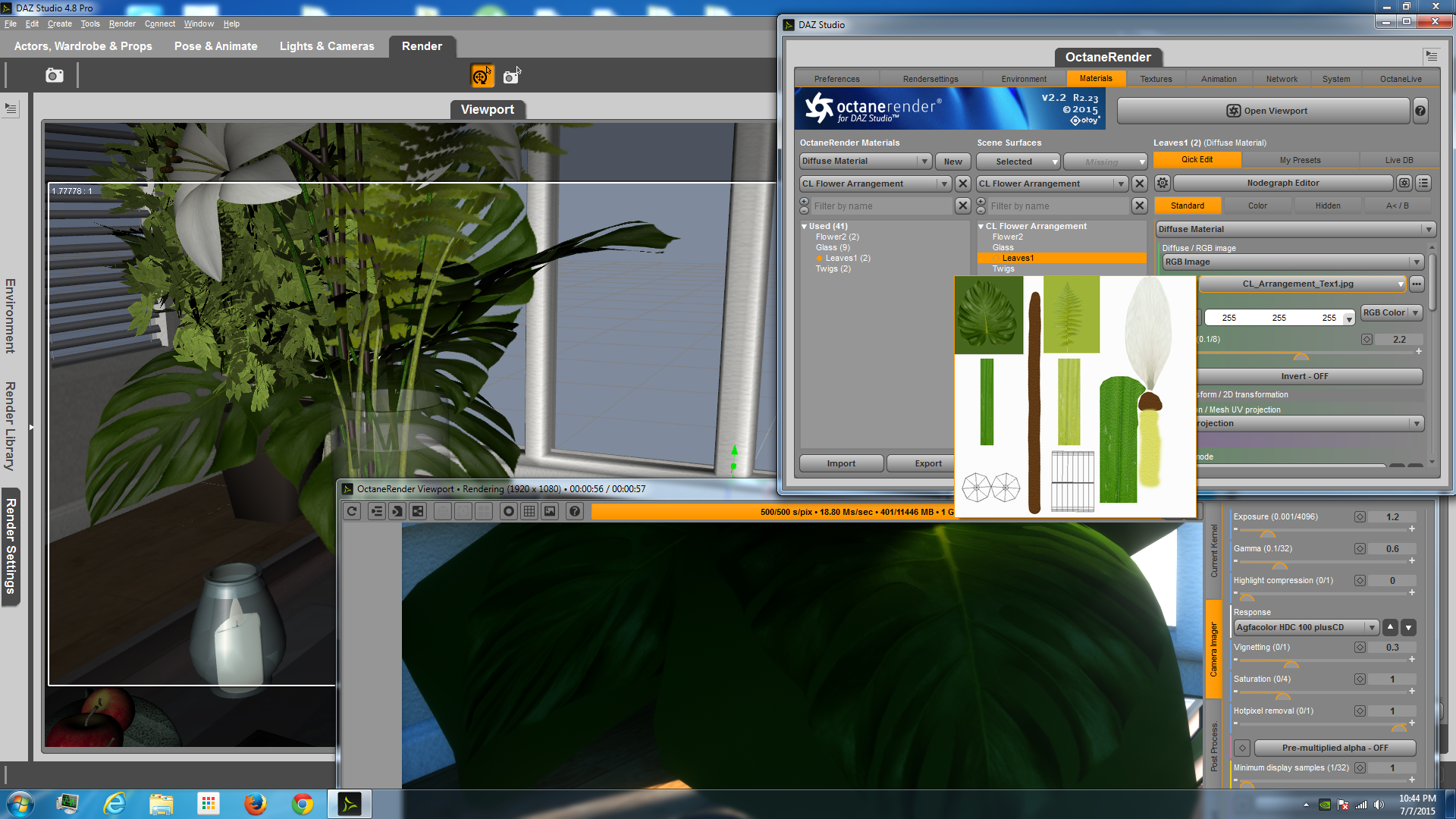Open the Lights & Cameras tab

point(327,46)
